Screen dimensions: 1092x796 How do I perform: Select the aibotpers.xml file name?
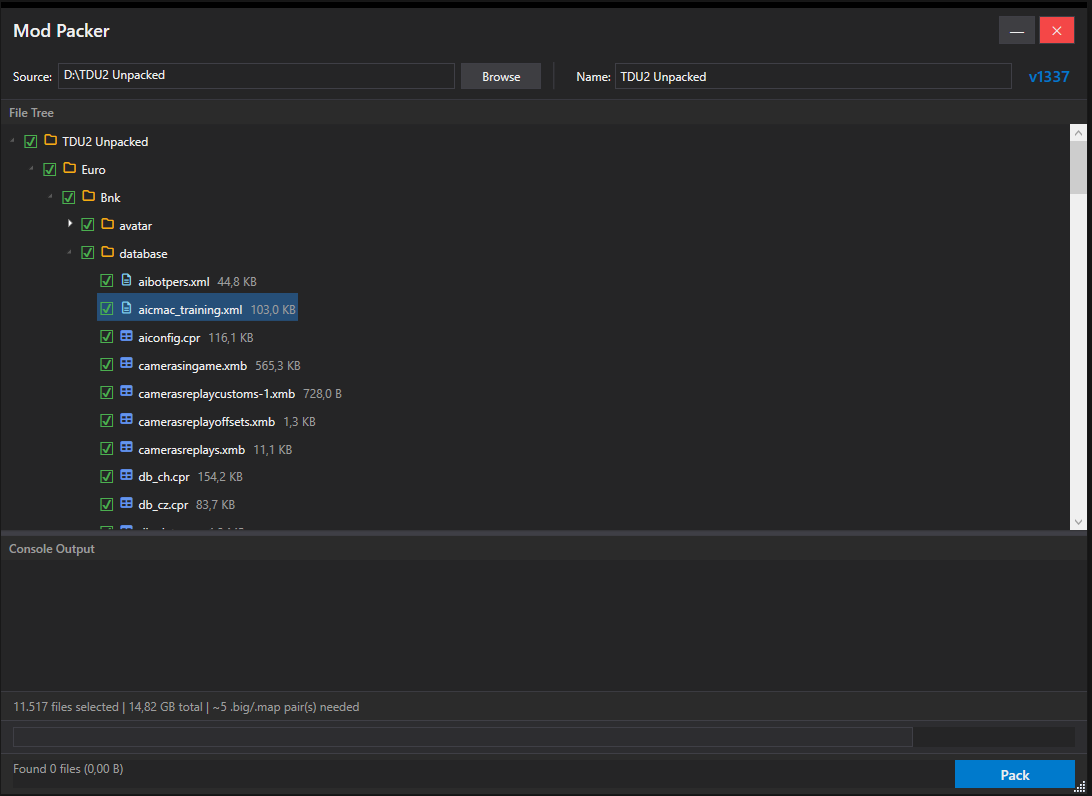173,281
